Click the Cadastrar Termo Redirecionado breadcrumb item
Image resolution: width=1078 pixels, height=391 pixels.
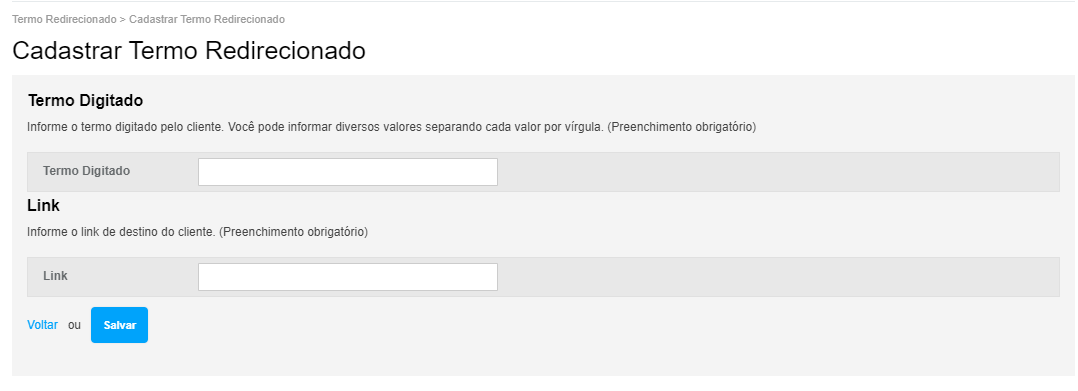[x=207, y=19]
